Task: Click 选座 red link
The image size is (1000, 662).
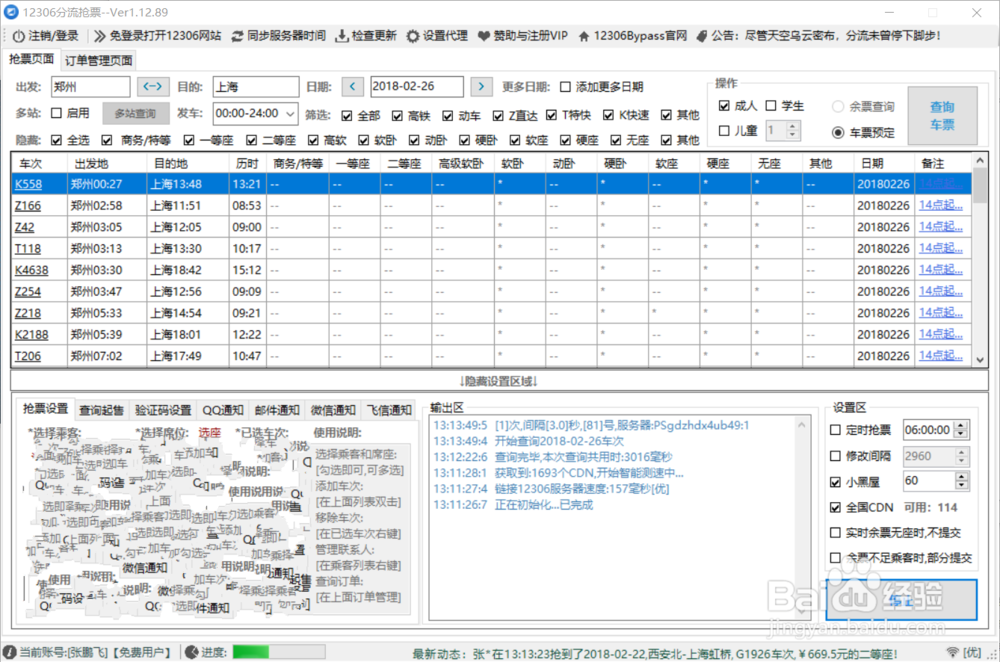Action: coord(209,432)
